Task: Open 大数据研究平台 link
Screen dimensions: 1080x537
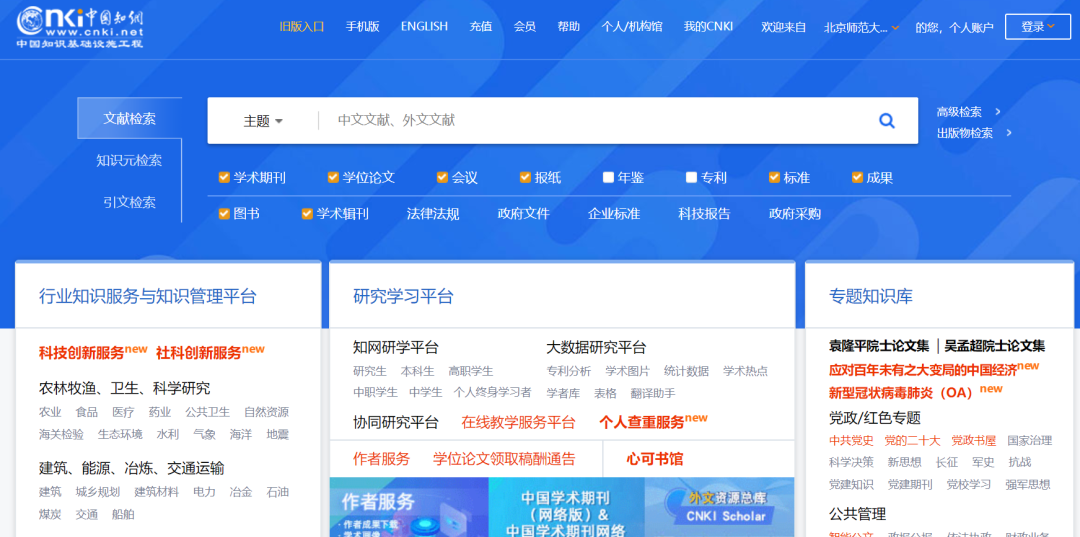Action: tap(596, 348)
